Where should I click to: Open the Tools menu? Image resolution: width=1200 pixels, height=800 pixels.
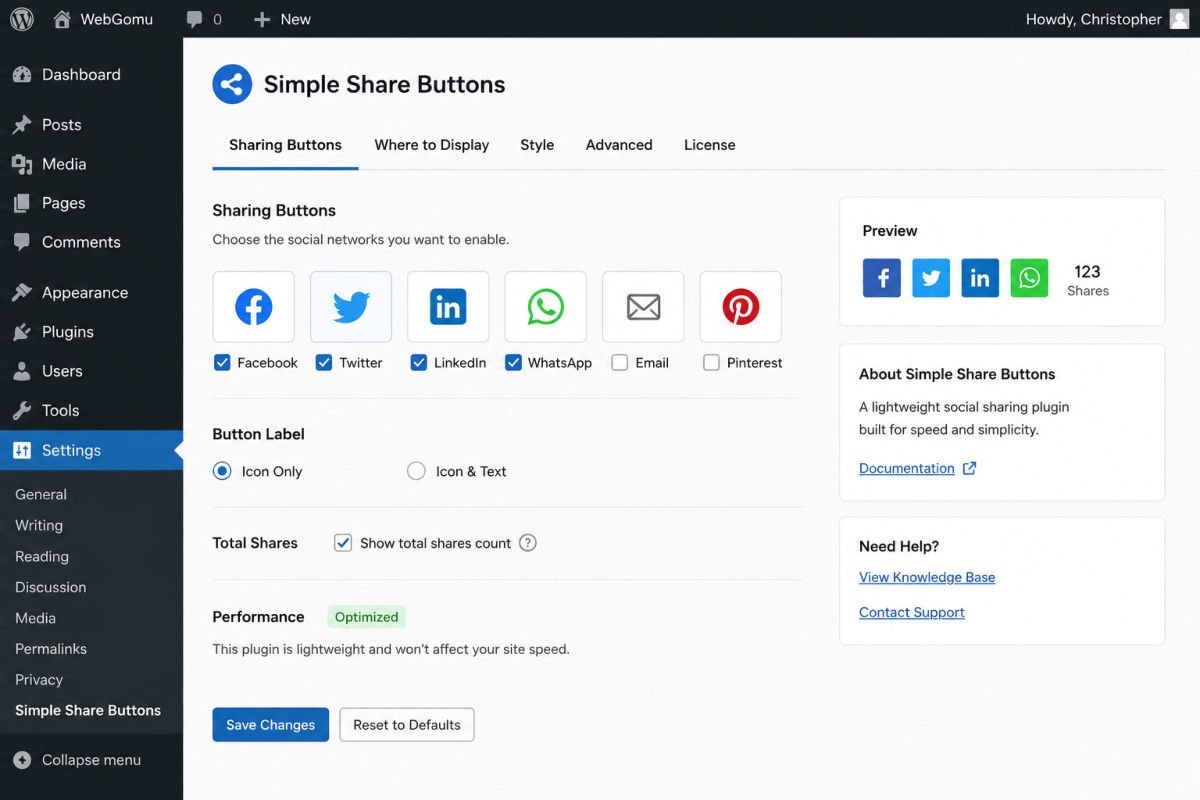pyautogui.click(x=91, y=410)
